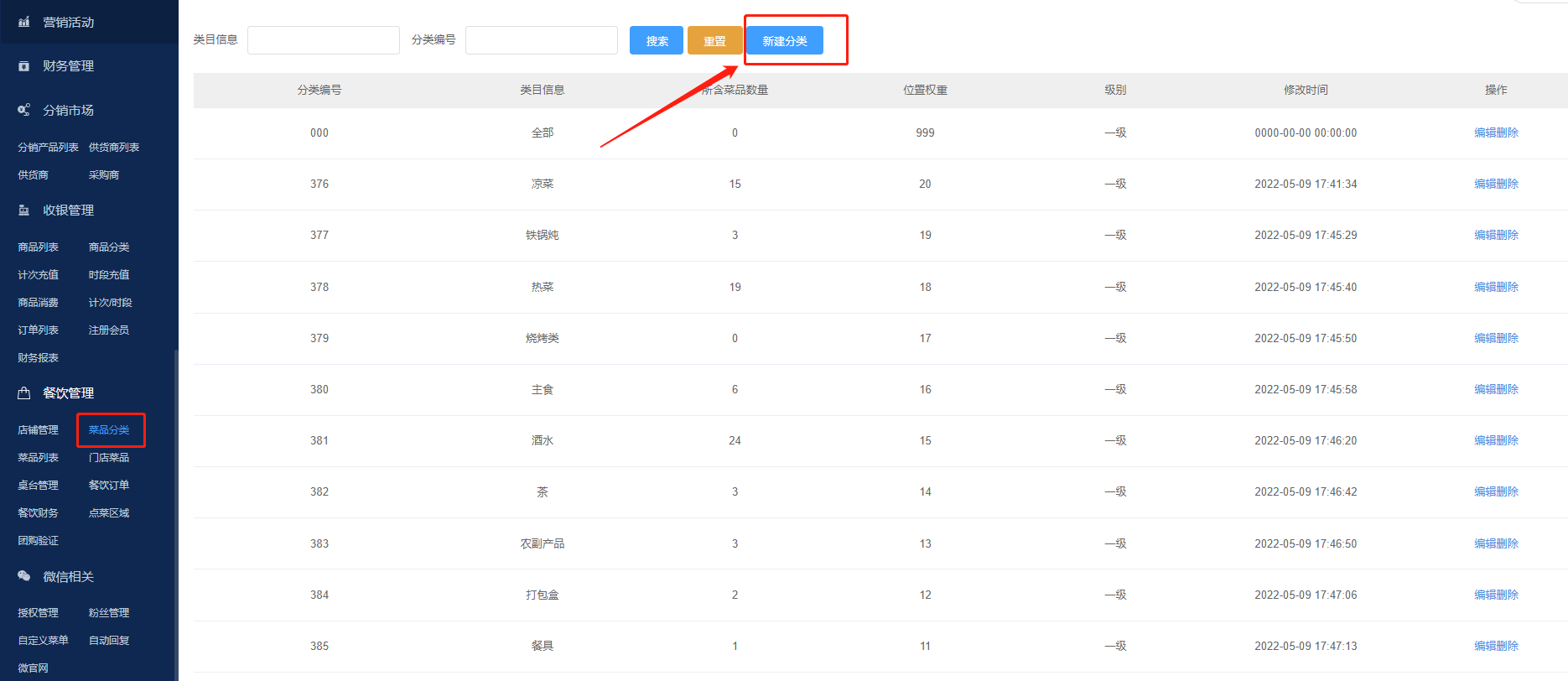The height and width of the screenshot is (681, 1568).
Task: Open 商品列表 under 收银管理
Action: (x=38, y=247)
